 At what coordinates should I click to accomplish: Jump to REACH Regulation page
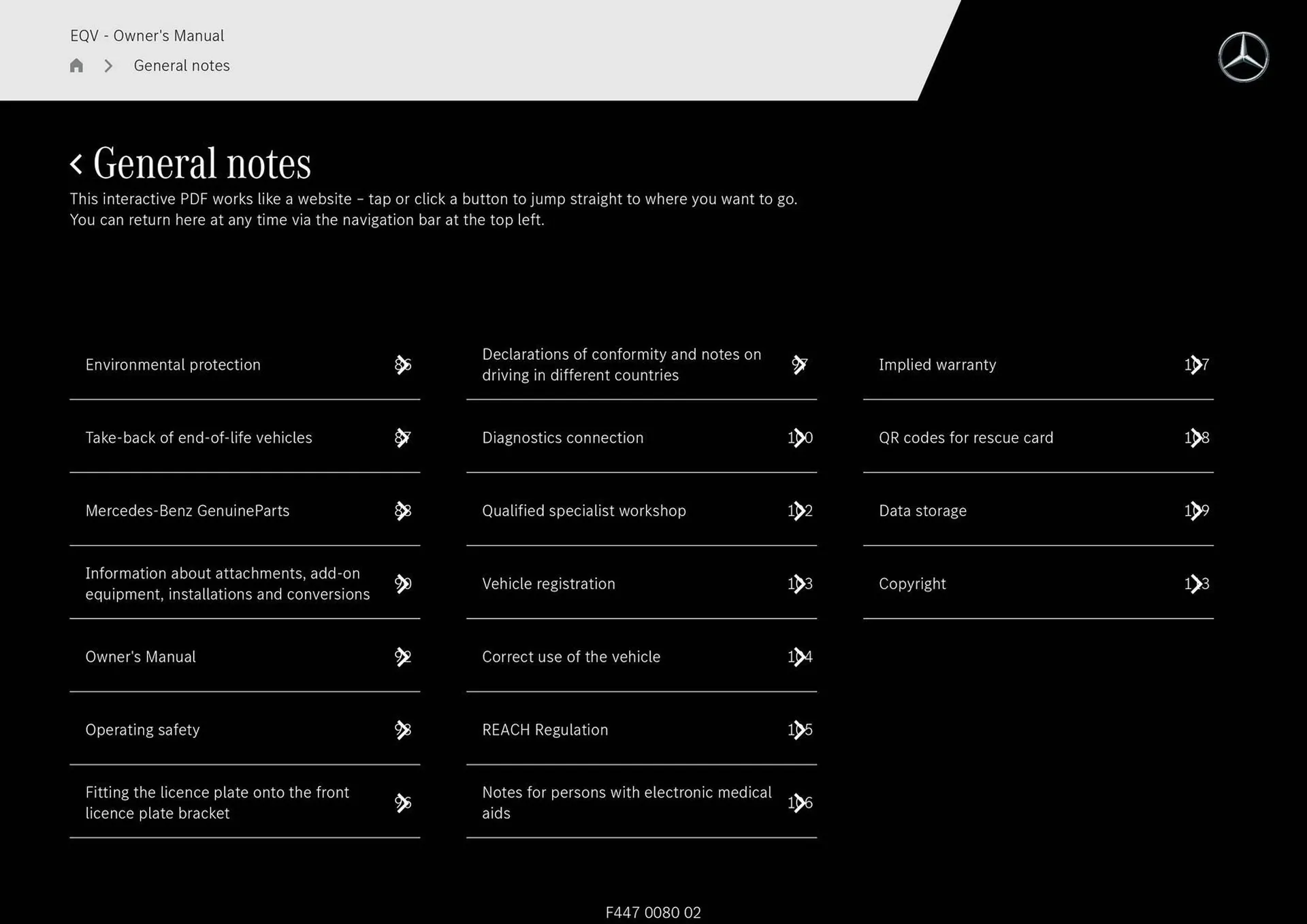545,730
